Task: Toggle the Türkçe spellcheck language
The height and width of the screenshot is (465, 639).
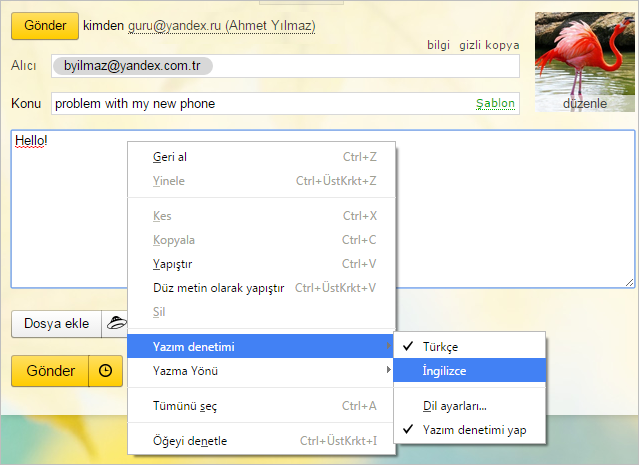Action: (x=469, y=346)
